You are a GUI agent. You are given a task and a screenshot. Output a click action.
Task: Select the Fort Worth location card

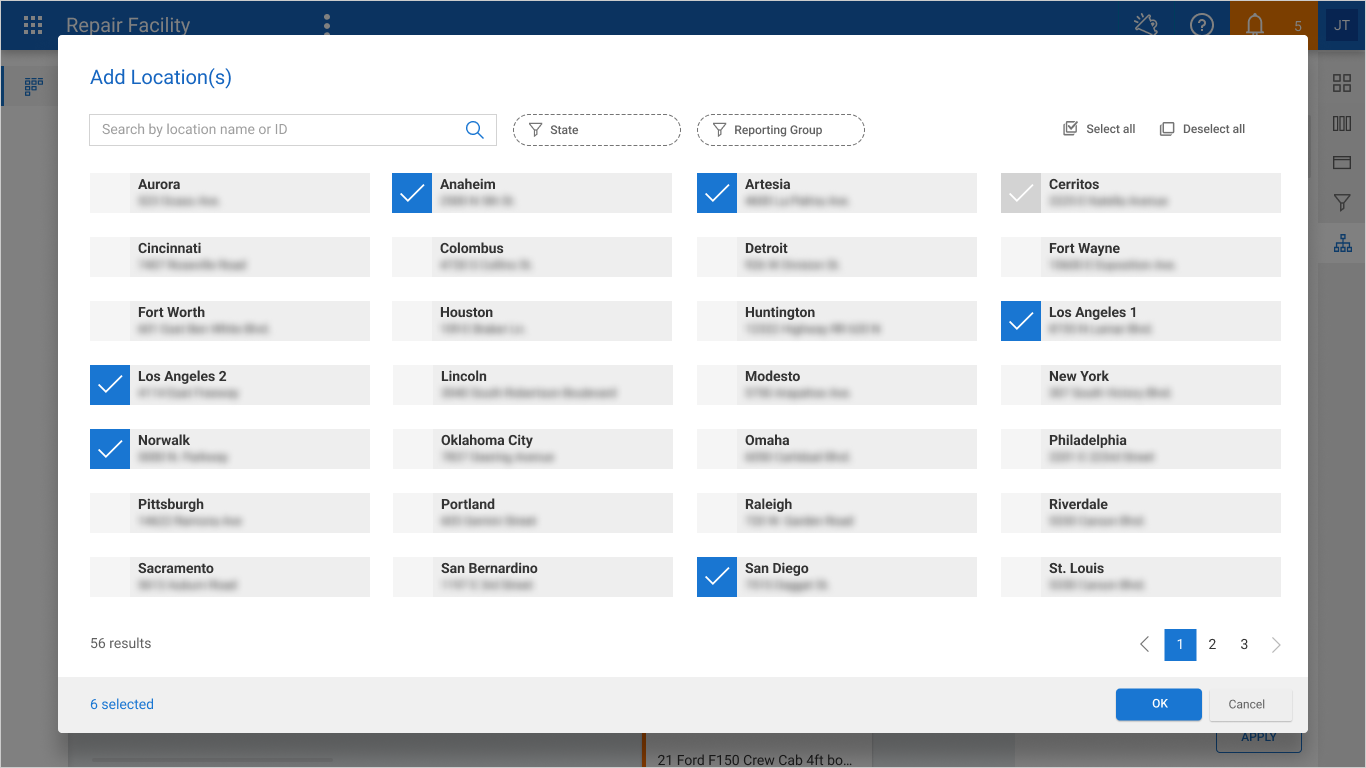tap(230, 321)
